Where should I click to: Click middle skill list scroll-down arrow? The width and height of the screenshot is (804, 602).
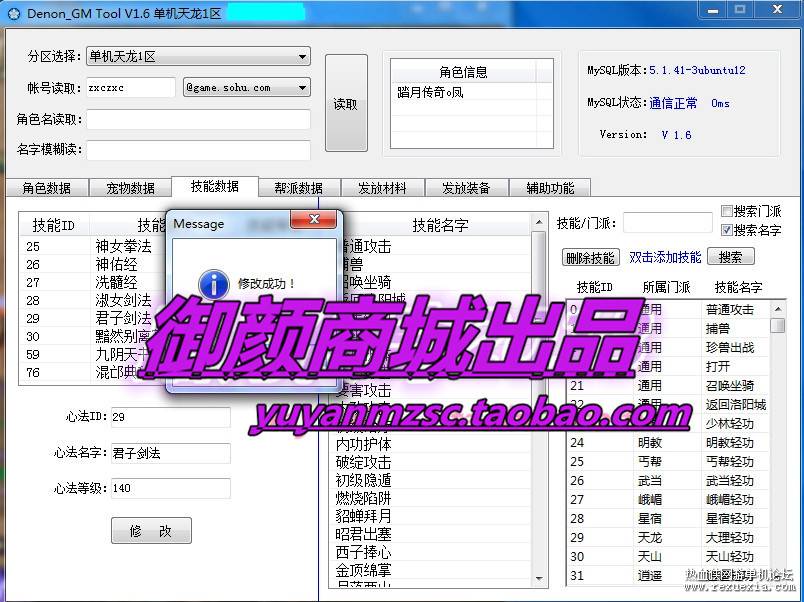tap(538, 578)
